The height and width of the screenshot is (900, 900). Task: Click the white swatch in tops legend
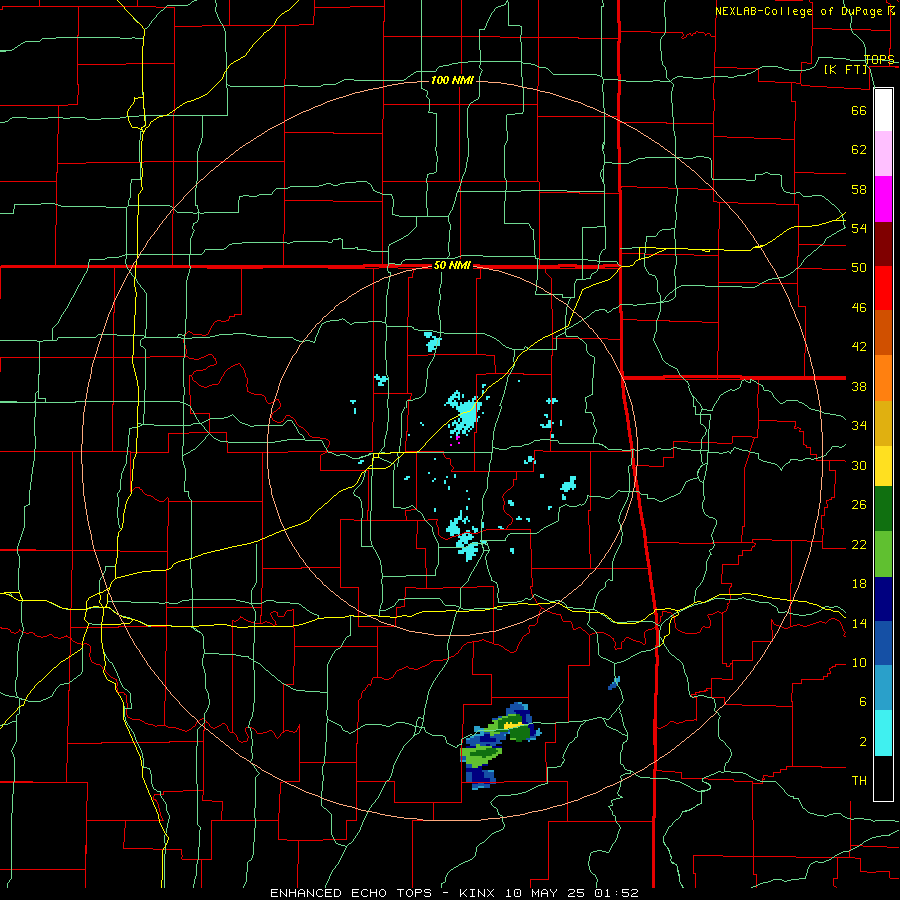coord(883,110)
